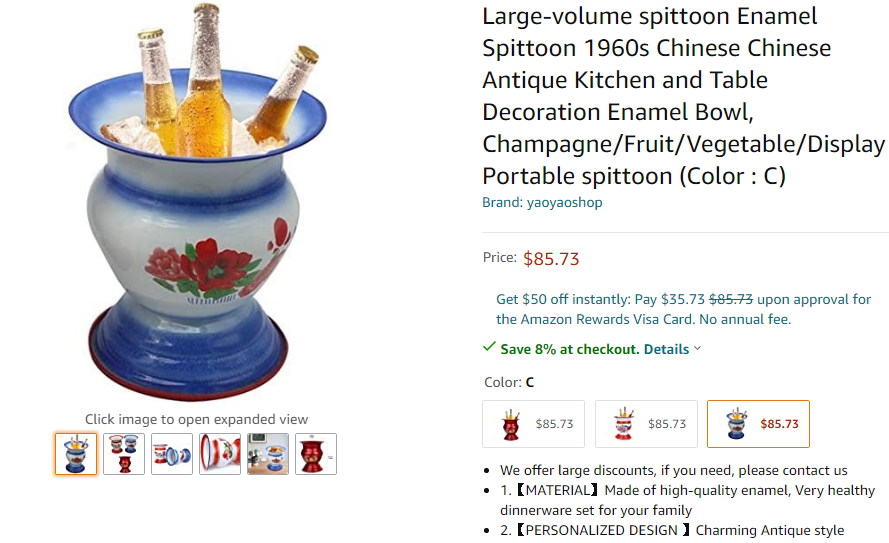Show close-up floral pattern thumbnail
The width and height of the screenshot is (889, 543).
220,454
